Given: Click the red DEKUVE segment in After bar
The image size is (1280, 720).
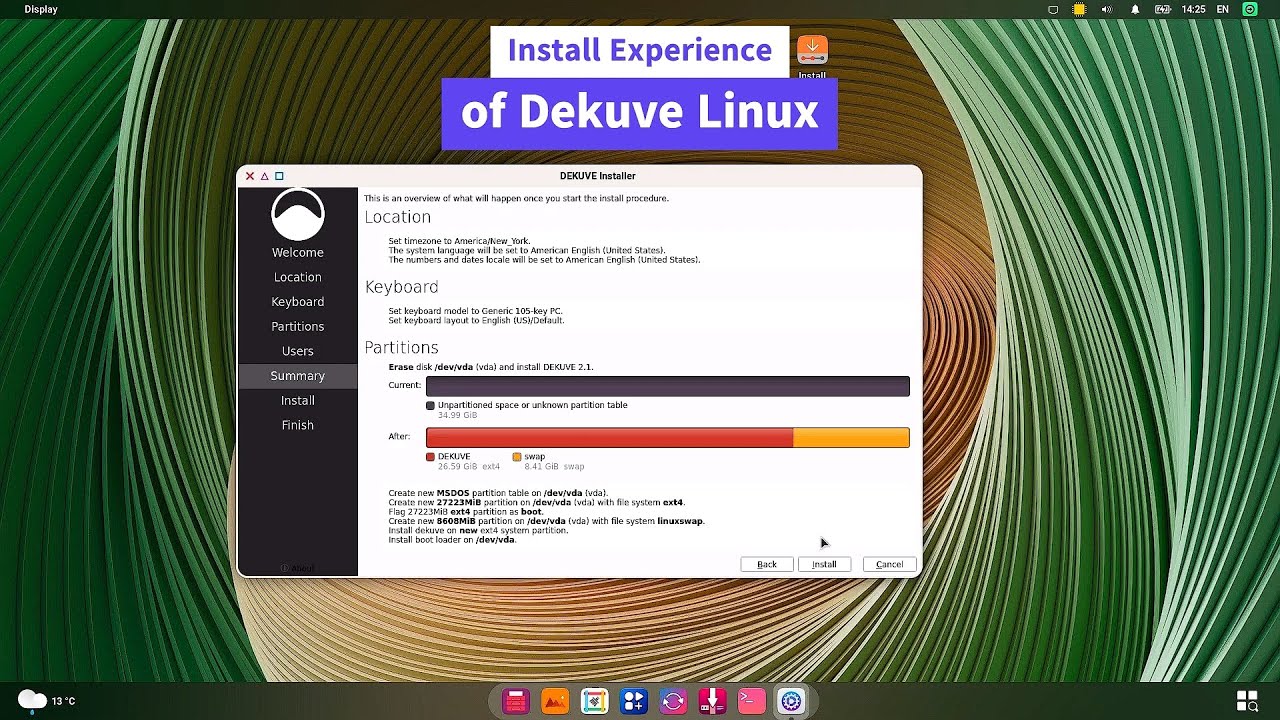Looking at the screenshot, I should click(x=609, y=437).
